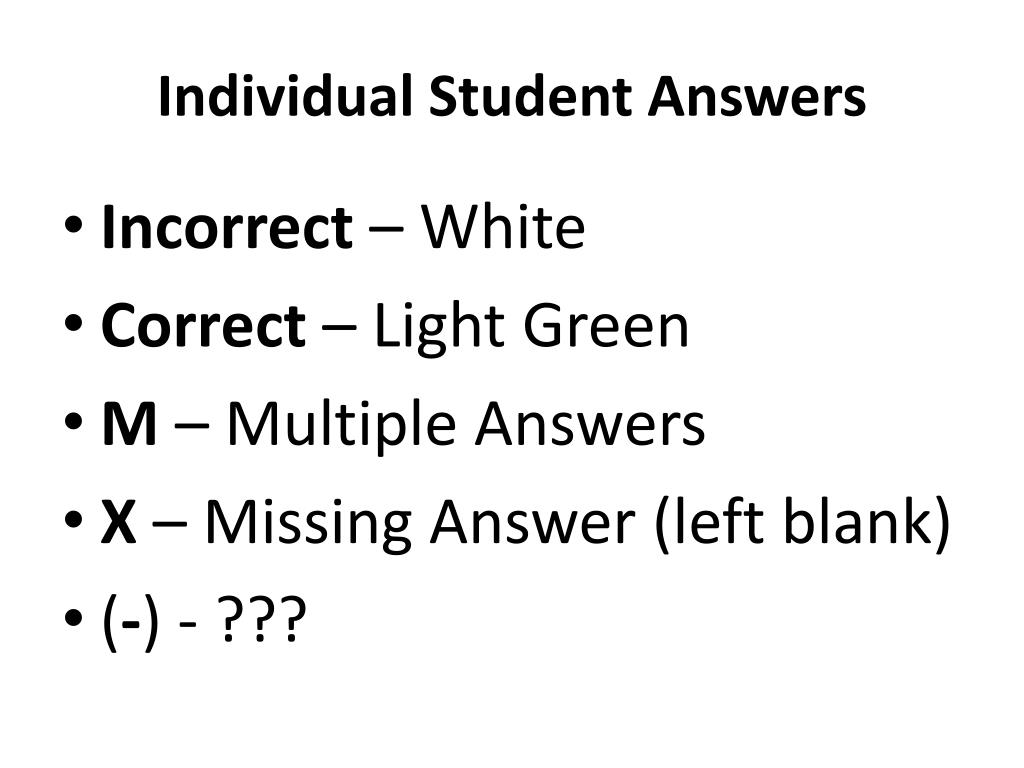Select the bold word Correct
Viewport: 1024px width, 768px height.
(203, 325)
